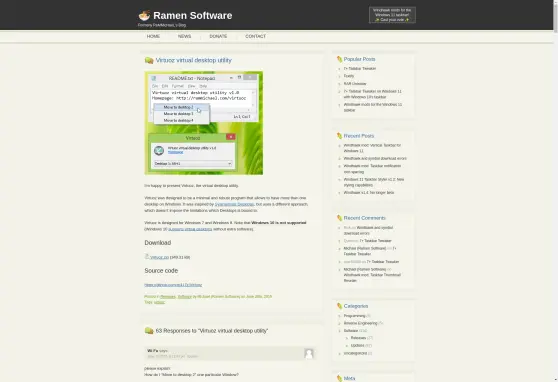
Task: Click the Recent Comments section icon
Action: (339, 218)
